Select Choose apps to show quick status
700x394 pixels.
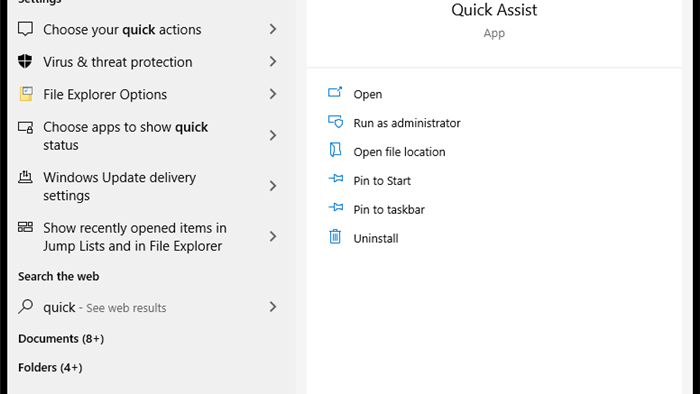coord(147,136)
